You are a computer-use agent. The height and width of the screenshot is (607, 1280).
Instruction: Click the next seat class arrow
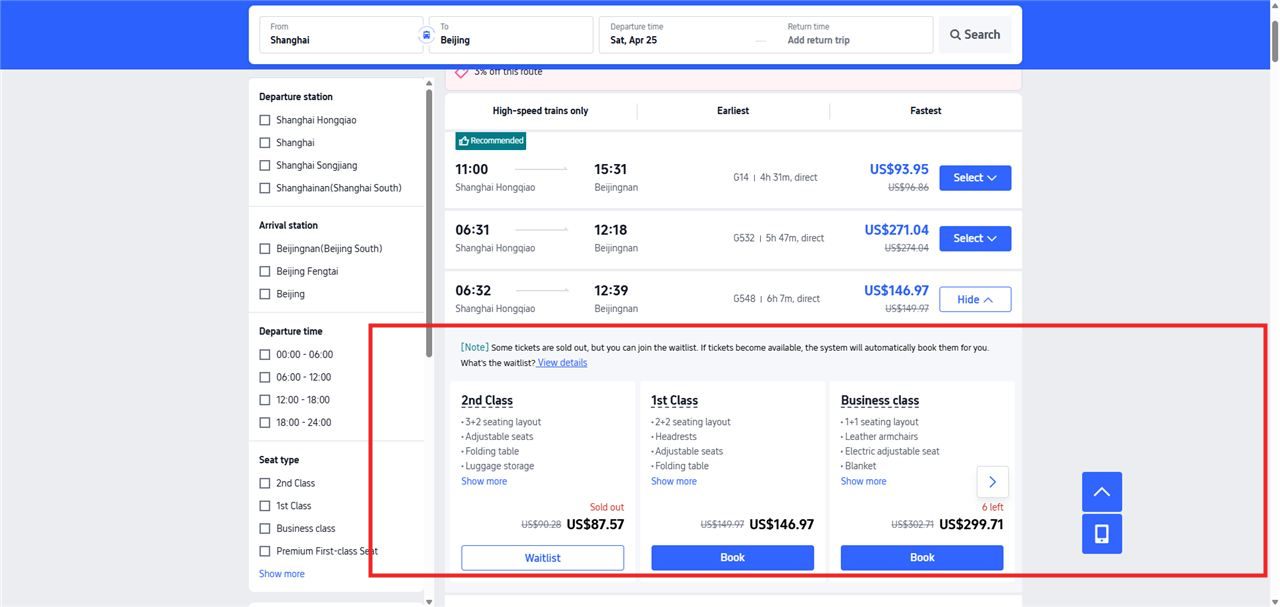coord(992,482)
